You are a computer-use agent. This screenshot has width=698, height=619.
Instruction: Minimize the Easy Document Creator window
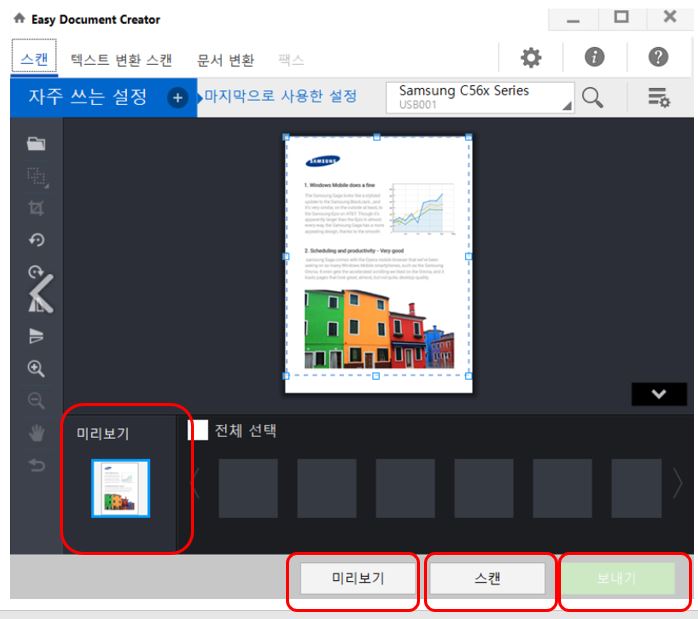(573, 20)
